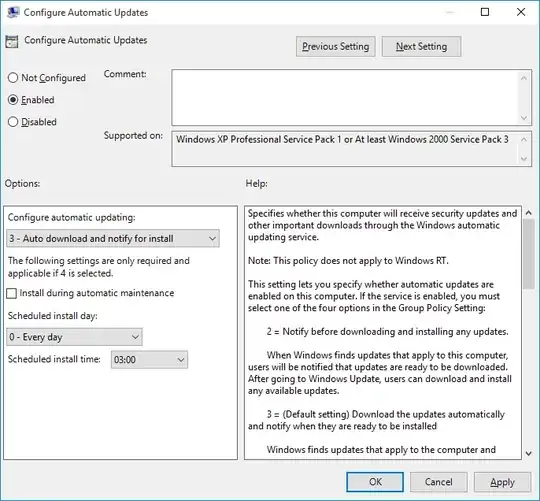Go to Next Setting
The width and height of the screenshot is (540, 501).
422,46
